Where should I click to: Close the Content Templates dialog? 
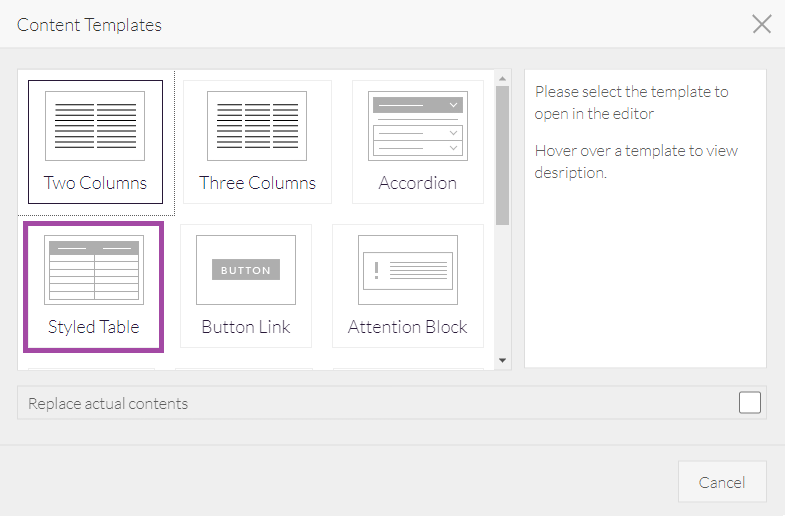pyautogui.click(x=762, y=24)
